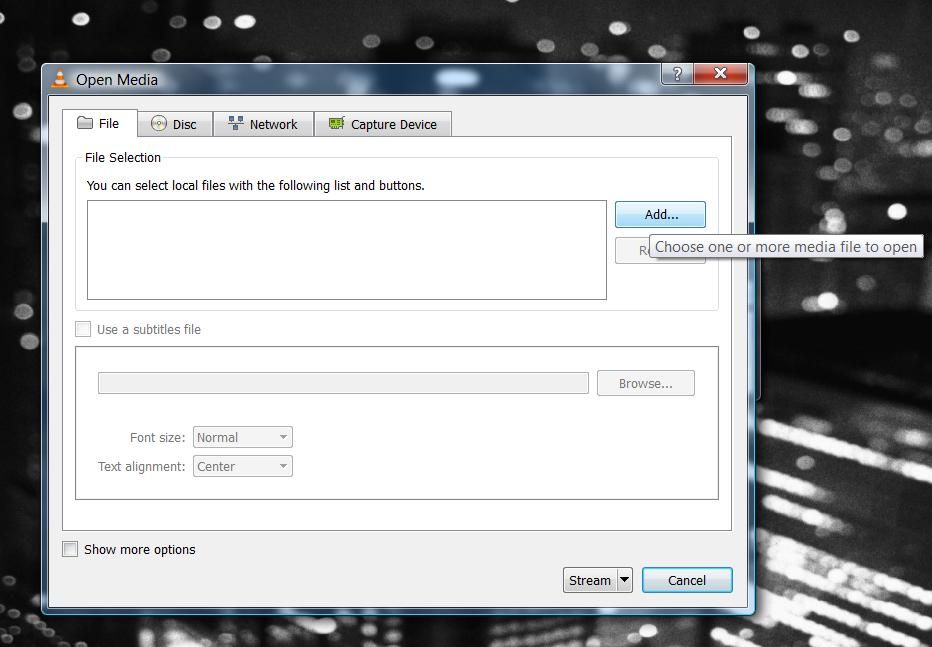The image size is (932, 647).
Task: Open Capture Device tab via its card icon
Action: 337,124
